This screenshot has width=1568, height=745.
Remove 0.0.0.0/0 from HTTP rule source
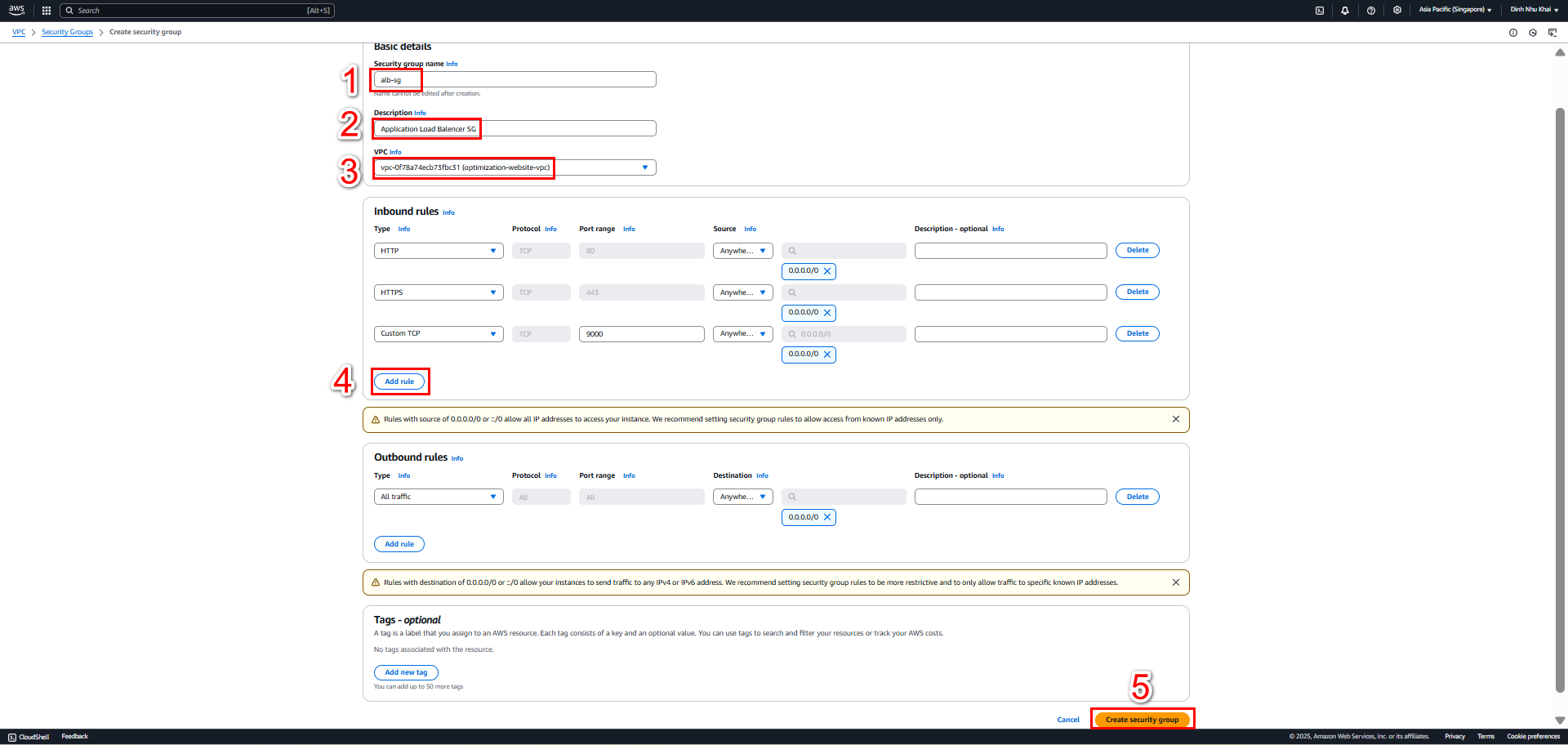pyautogui.click(x=827, y=271)
